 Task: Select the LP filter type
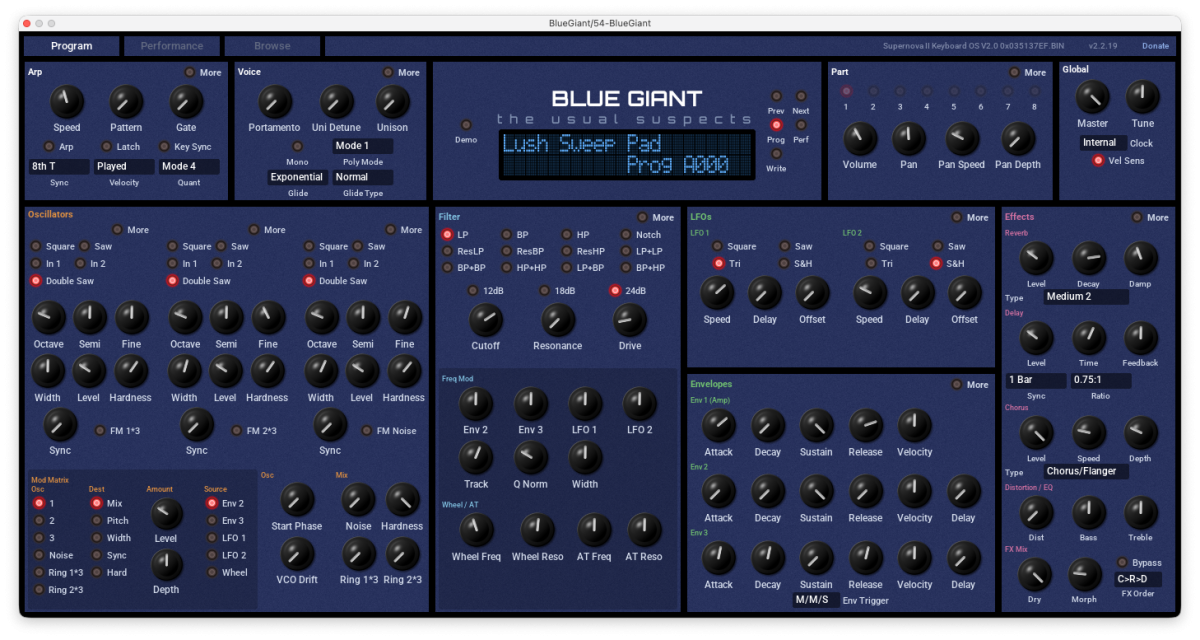click(448, 235)
